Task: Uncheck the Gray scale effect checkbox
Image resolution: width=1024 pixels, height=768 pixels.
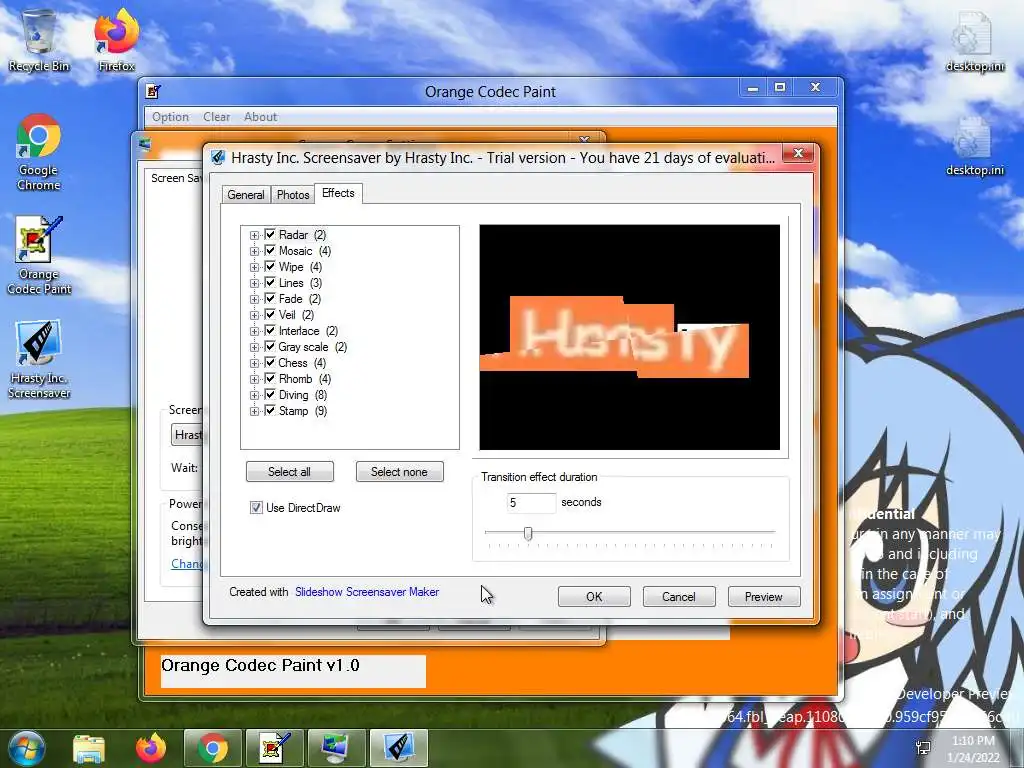Action: click(x=270, y=346)
